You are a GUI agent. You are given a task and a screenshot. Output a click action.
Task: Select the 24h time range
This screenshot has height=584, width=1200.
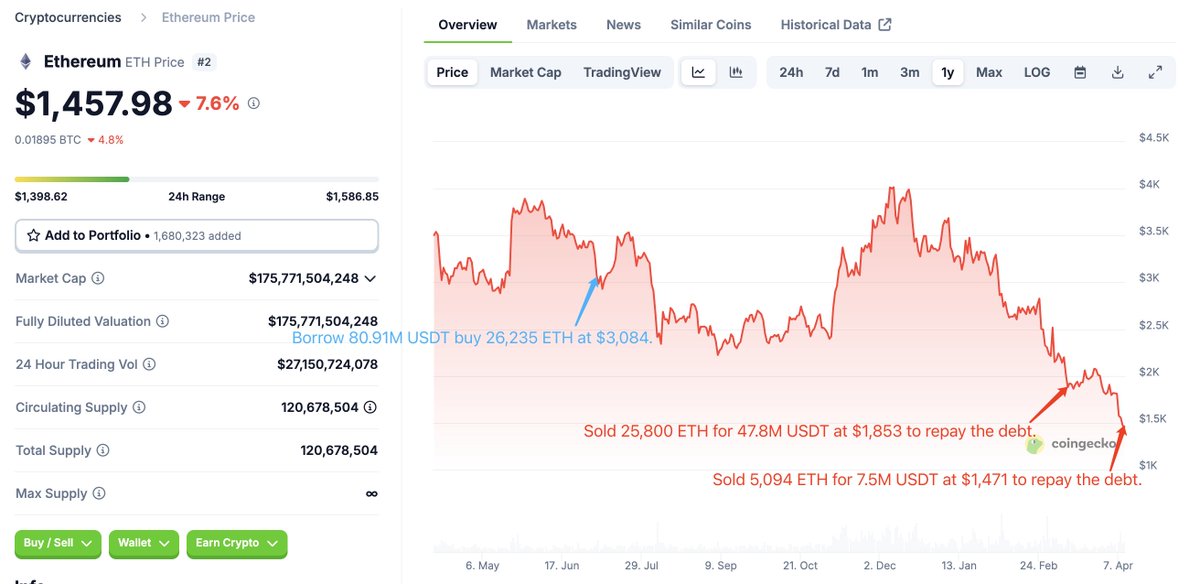point(791,72)
